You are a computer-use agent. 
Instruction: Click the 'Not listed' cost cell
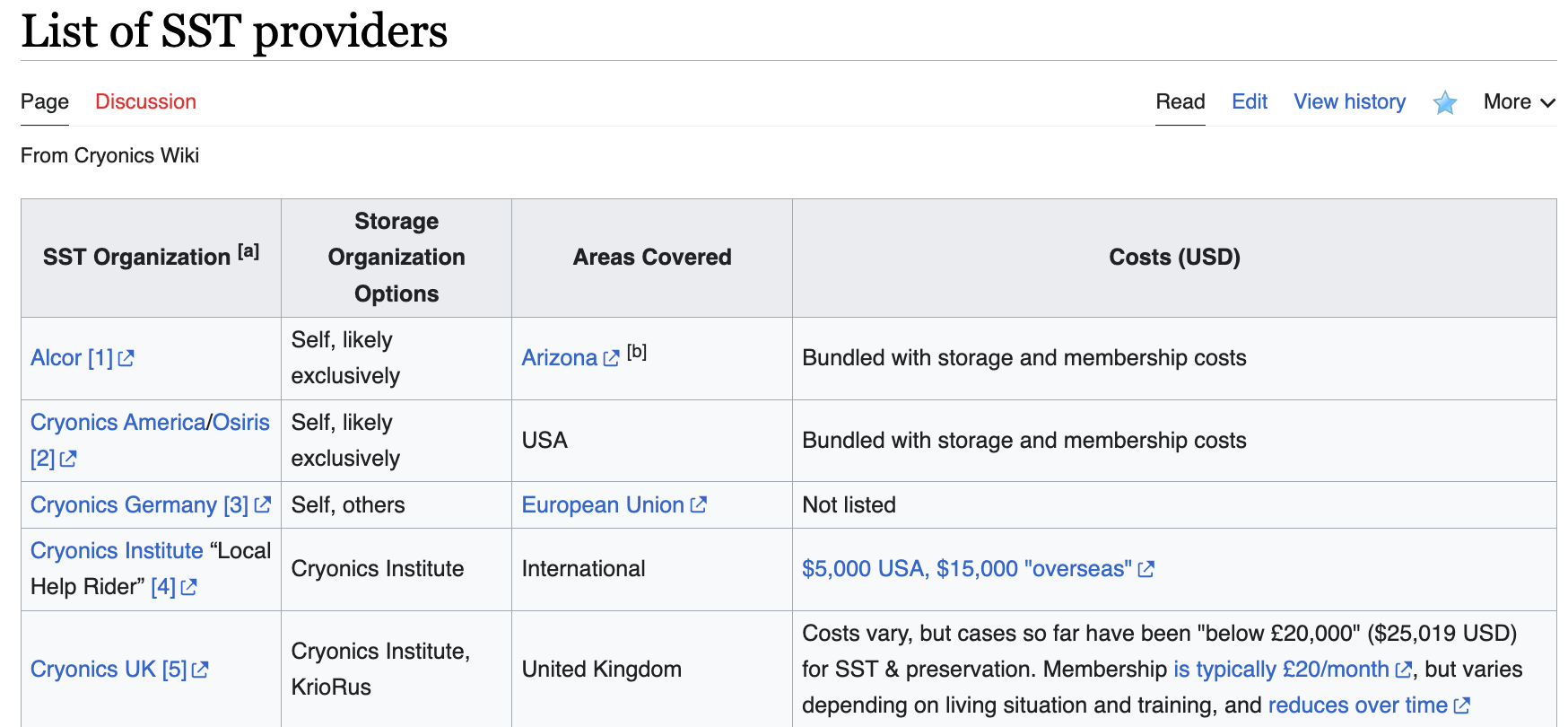point(1174,505)
